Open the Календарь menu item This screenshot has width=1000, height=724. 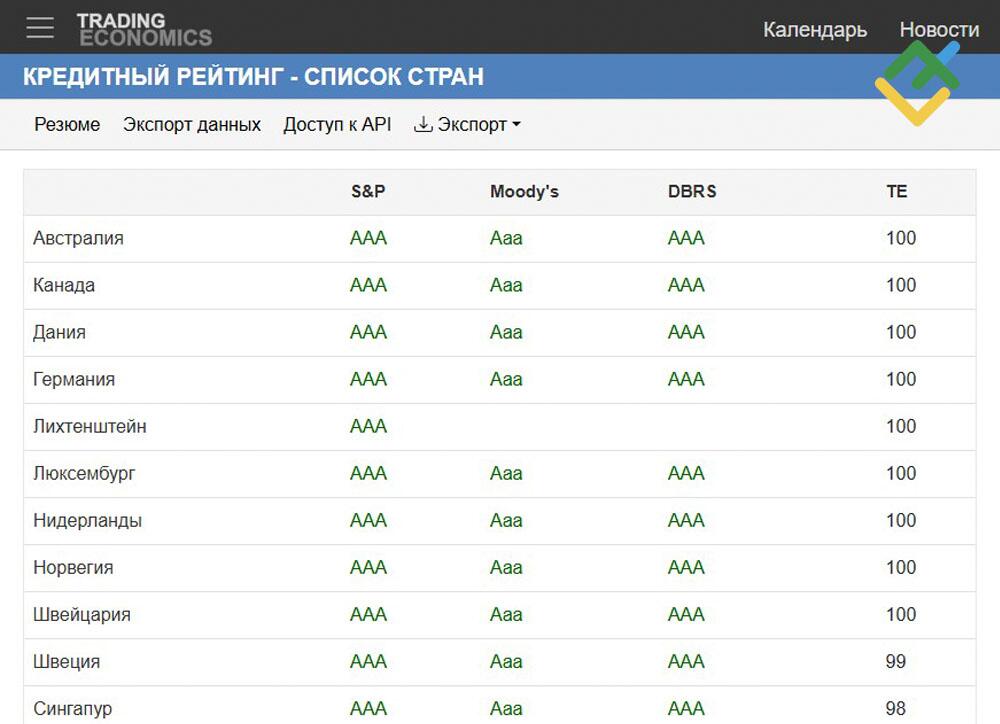(814, 29)
